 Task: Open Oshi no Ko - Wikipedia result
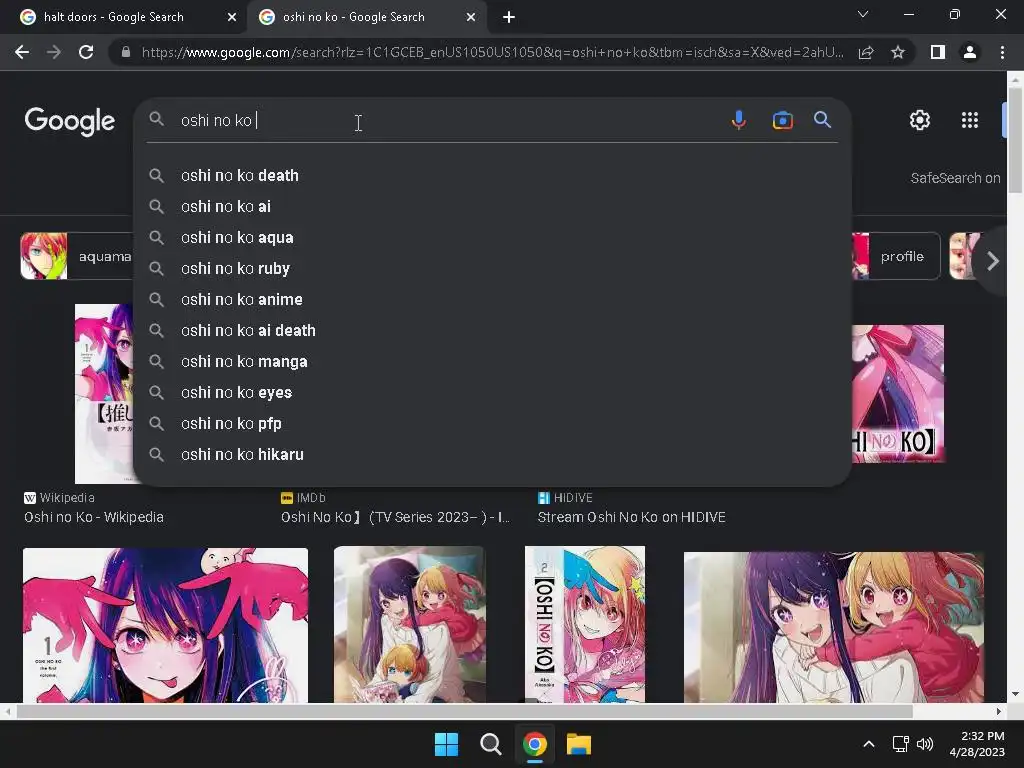click(x=93, y=517)
